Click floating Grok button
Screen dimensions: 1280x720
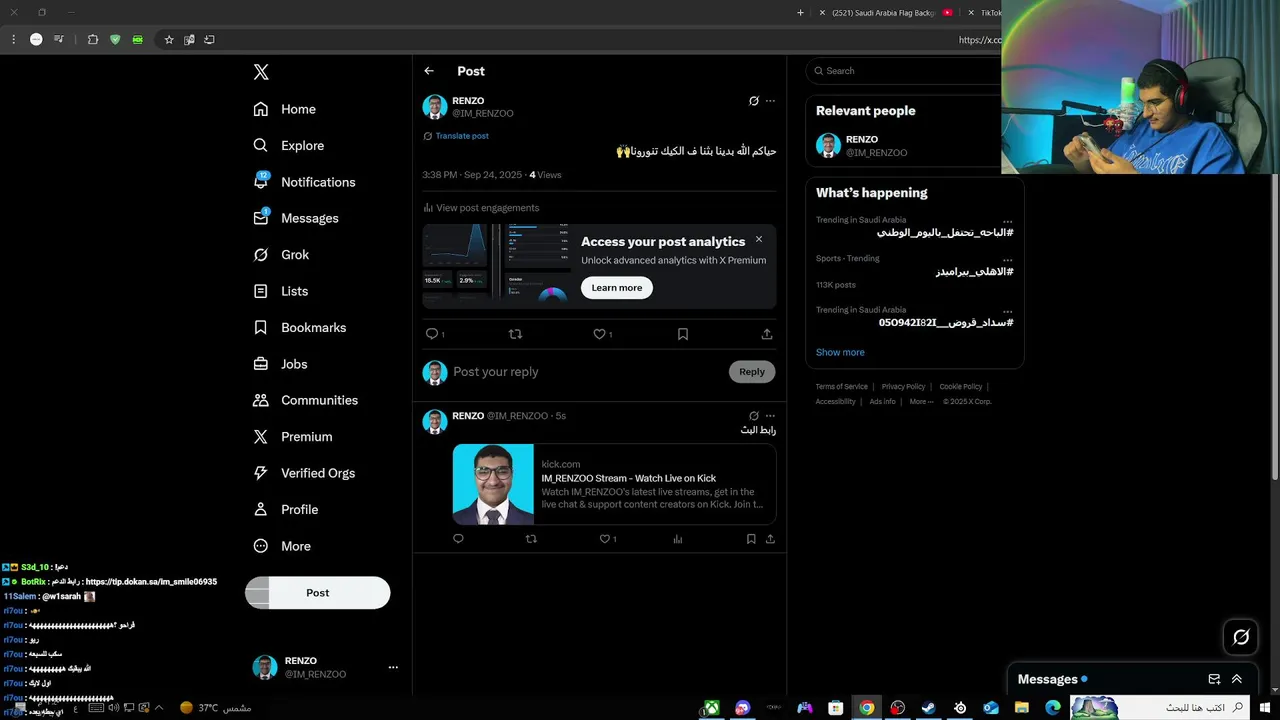click(1241, 637)
